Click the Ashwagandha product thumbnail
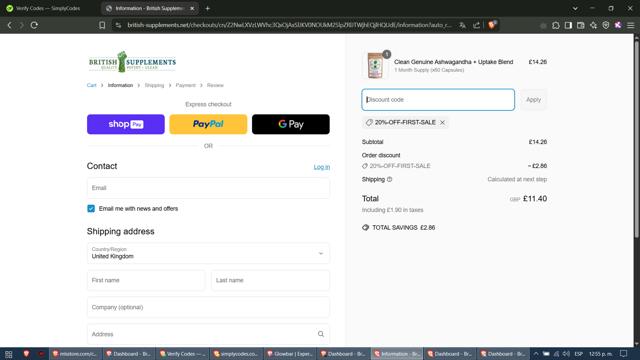640x360 pixels. point(376,65)
